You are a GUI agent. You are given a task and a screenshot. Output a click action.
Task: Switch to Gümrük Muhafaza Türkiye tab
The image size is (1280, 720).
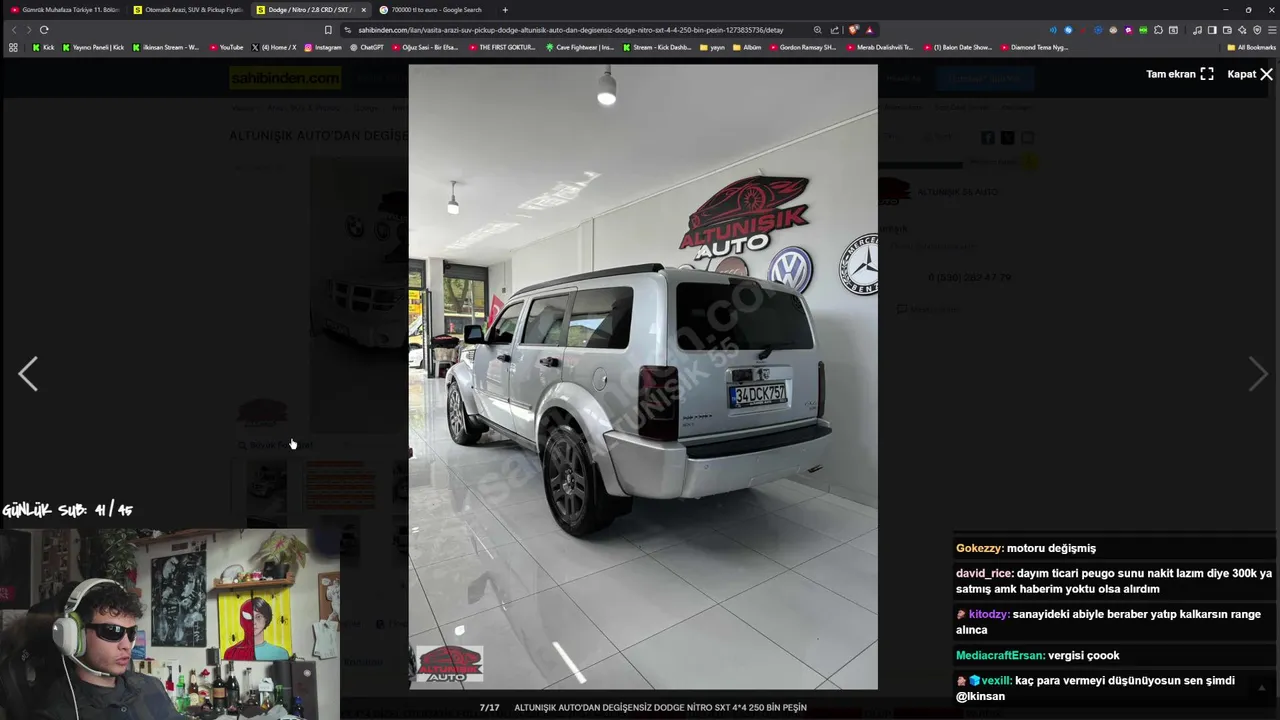64,10
